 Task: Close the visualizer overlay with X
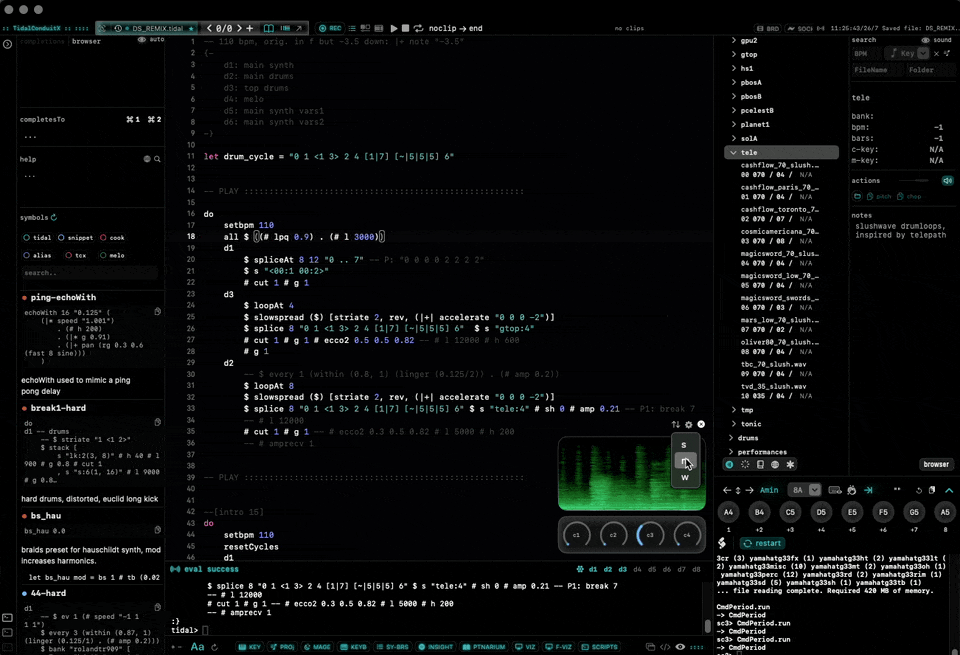click(701, 424)
